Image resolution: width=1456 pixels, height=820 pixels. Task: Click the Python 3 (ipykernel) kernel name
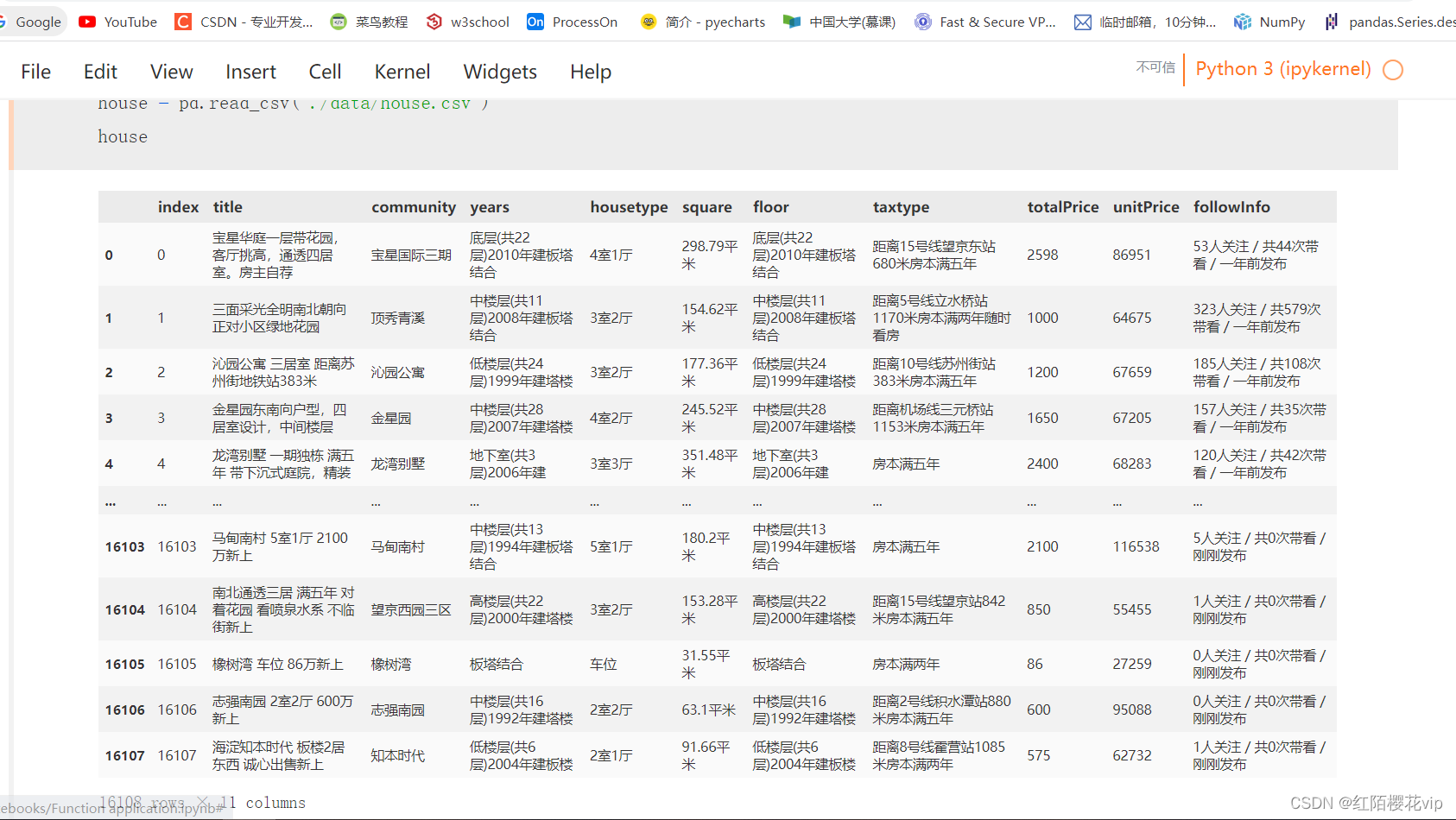pos(1283,69)
